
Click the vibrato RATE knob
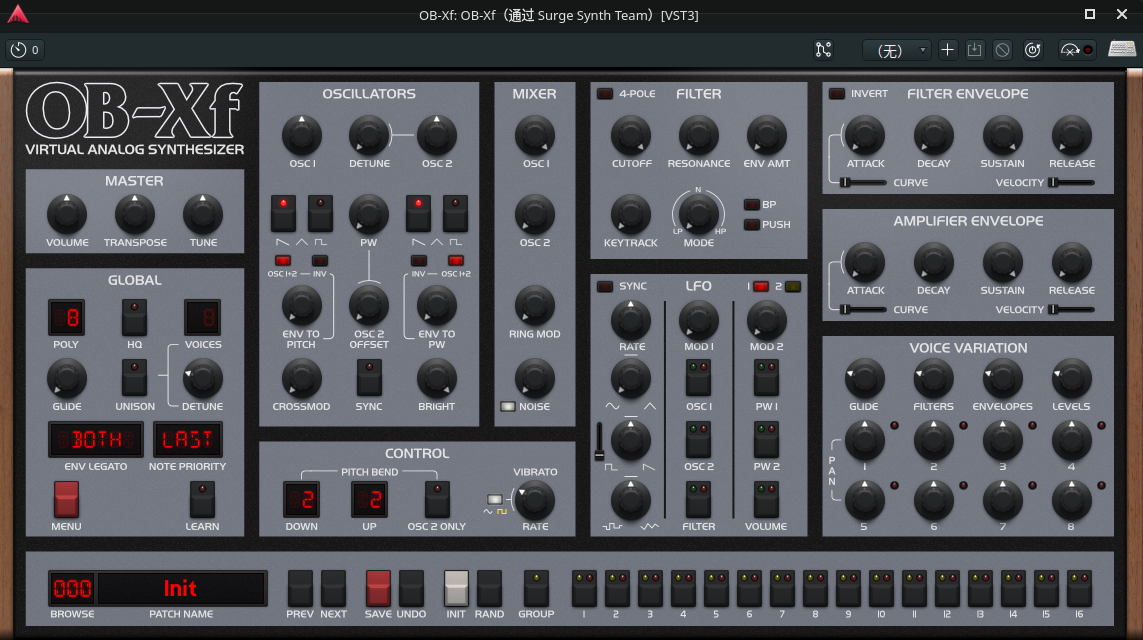tap(534, 501)
